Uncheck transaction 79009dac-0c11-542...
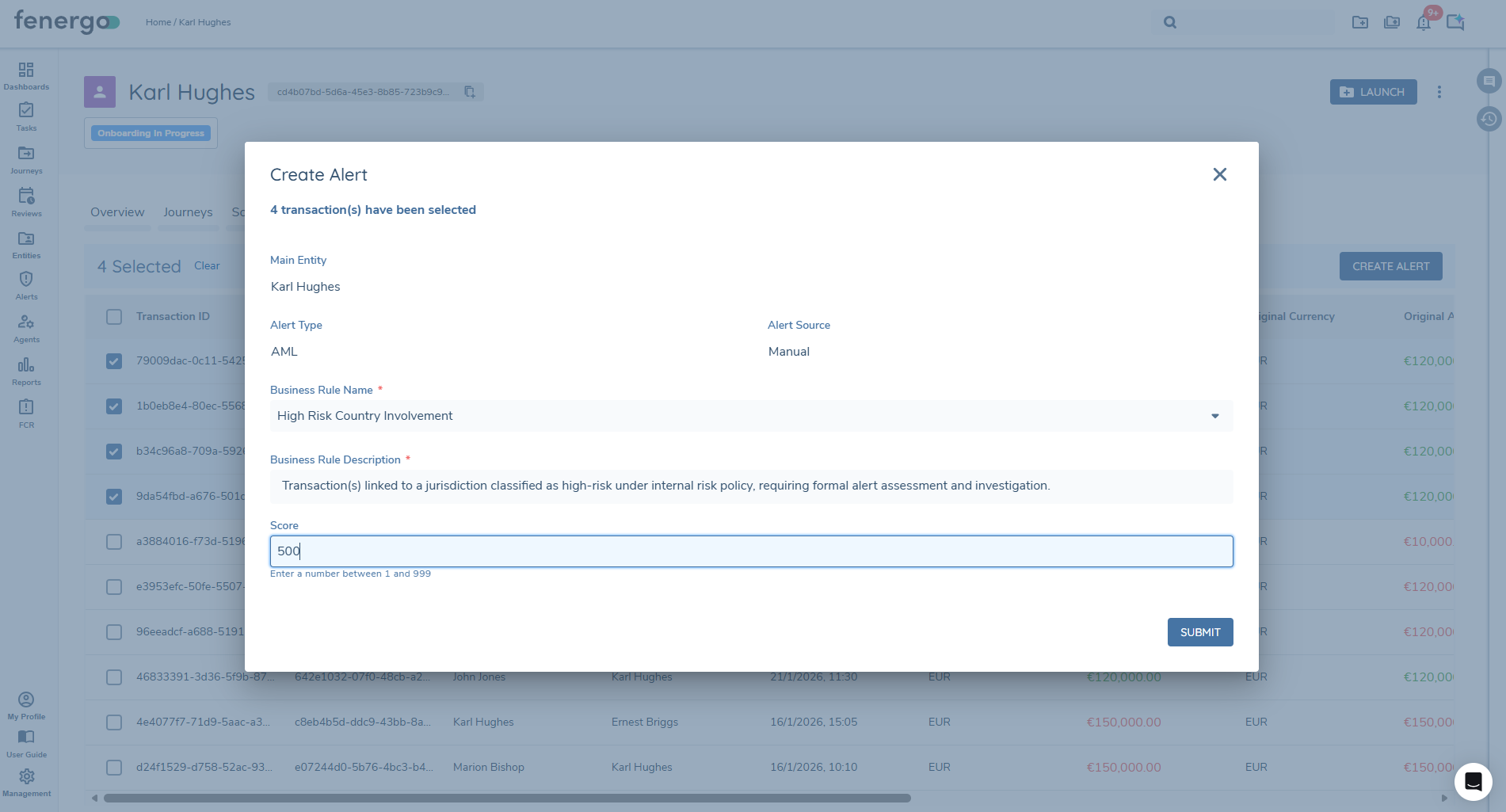Viewport: 1506px width, 812px height. pos(114,361)
